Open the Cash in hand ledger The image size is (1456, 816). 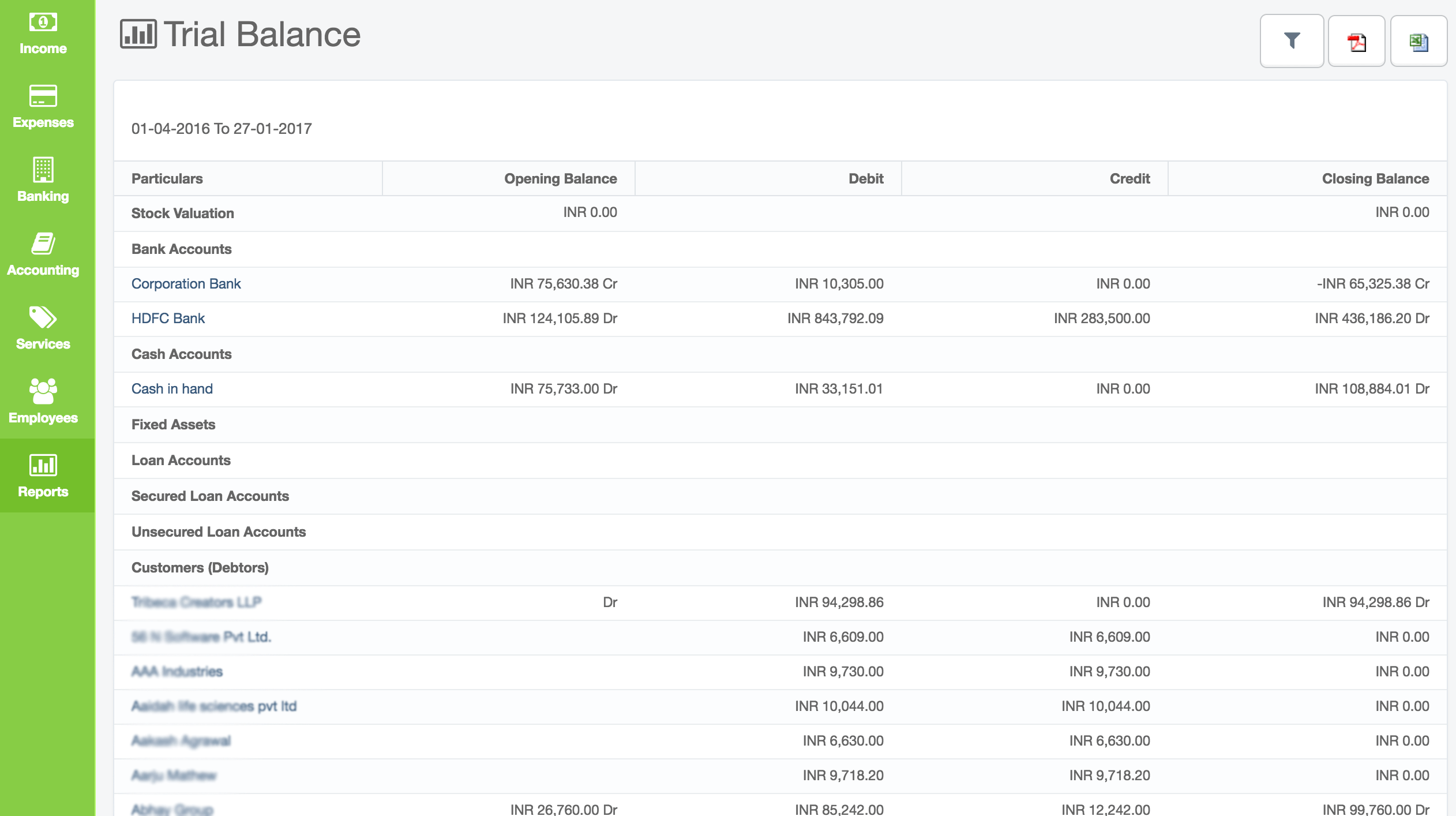coord(172,389)
